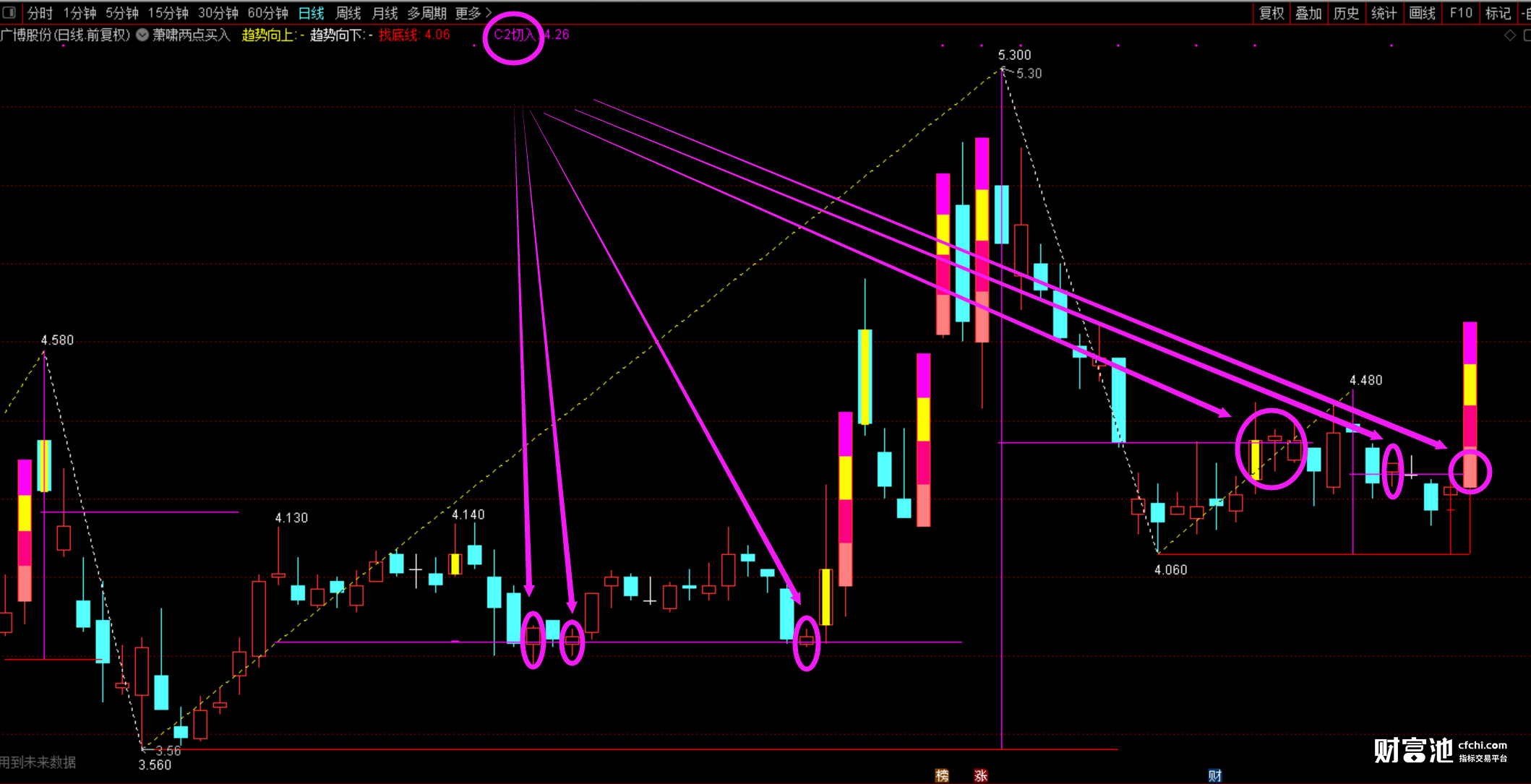The image size is (1531, 784).
Task: Toggle the sidebar panel icon at top-left
Action: pyautogui.click(x=9, y=12)
